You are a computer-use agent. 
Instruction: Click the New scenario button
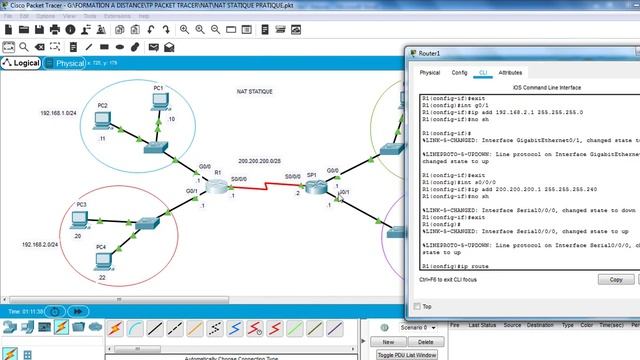388,342
